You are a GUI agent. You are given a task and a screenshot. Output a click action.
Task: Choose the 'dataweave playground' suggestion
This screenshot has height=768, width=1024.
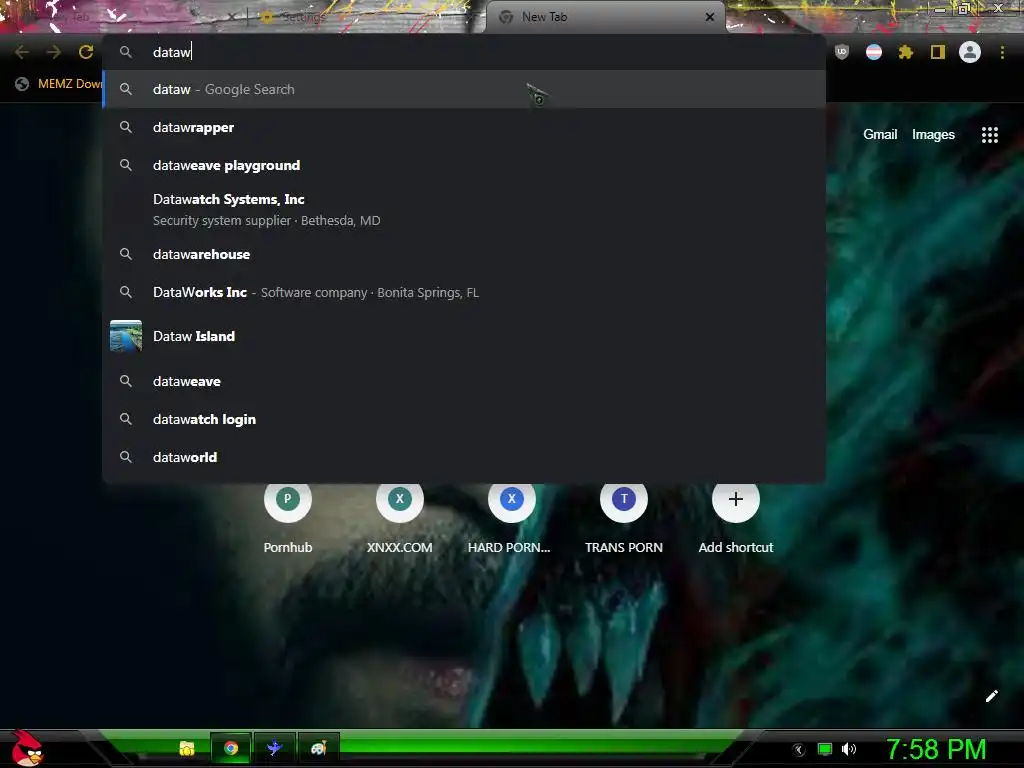click(x=464, y=165)
